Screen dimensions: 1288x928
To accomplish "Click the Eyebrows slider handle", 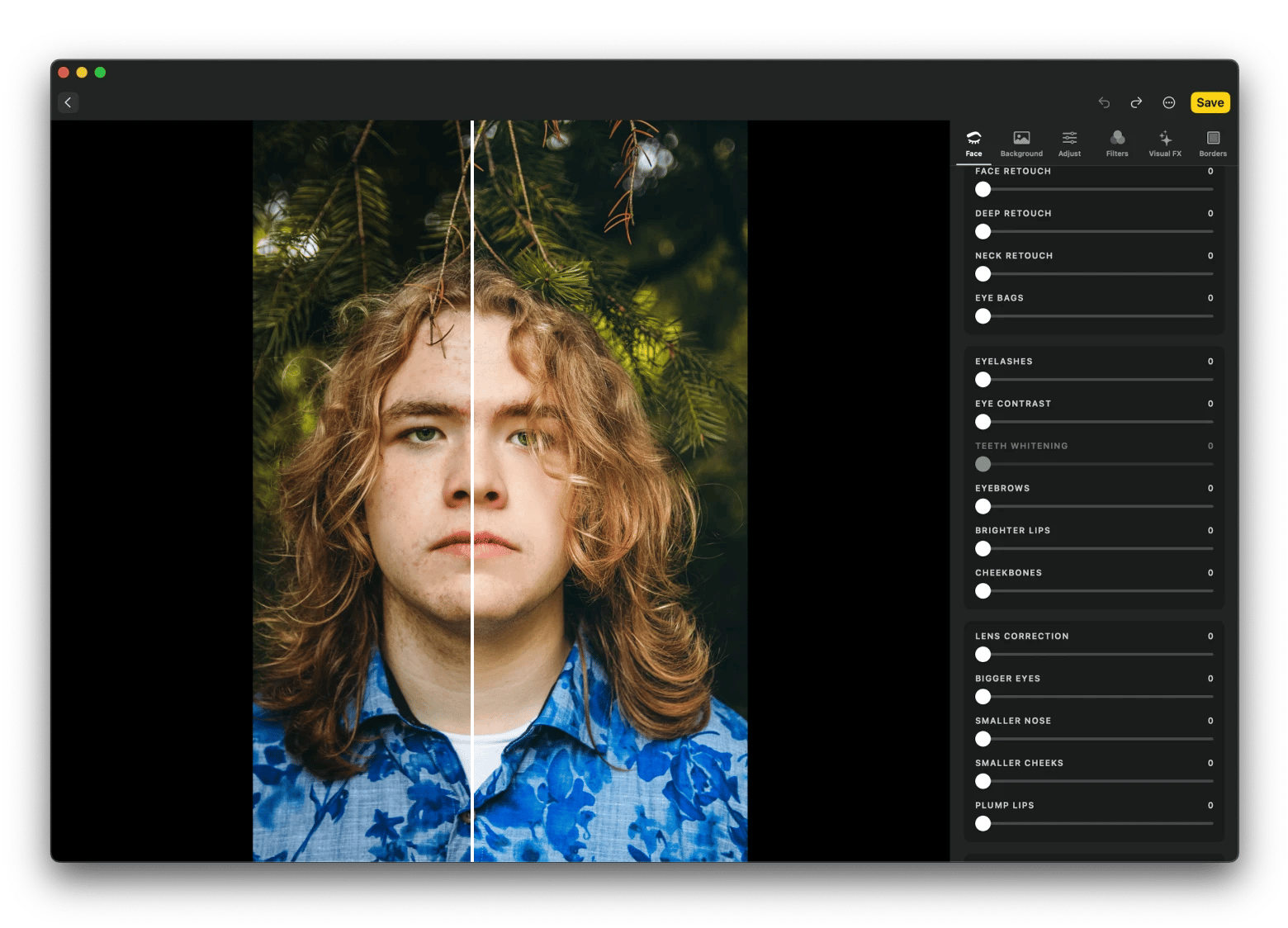I will point(983,506).
